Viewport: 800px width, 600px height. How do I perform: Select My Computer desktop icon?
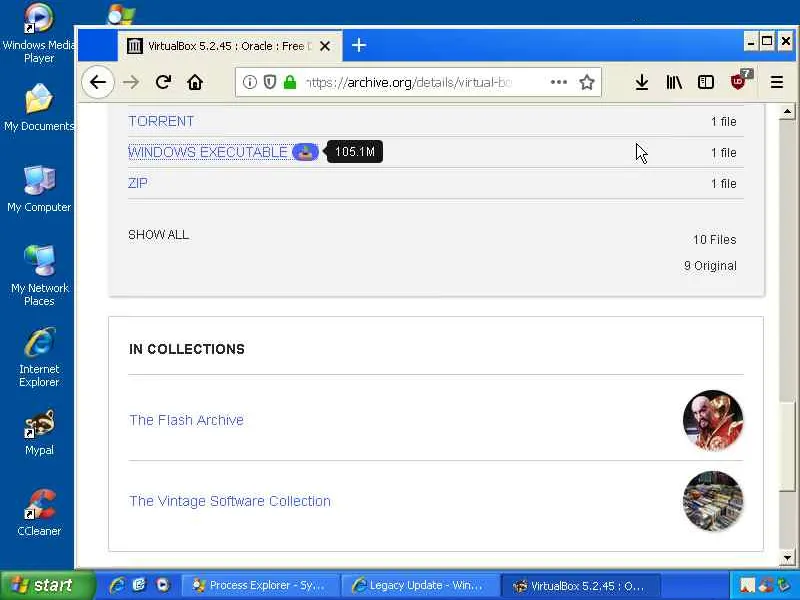tap(39, 189)
